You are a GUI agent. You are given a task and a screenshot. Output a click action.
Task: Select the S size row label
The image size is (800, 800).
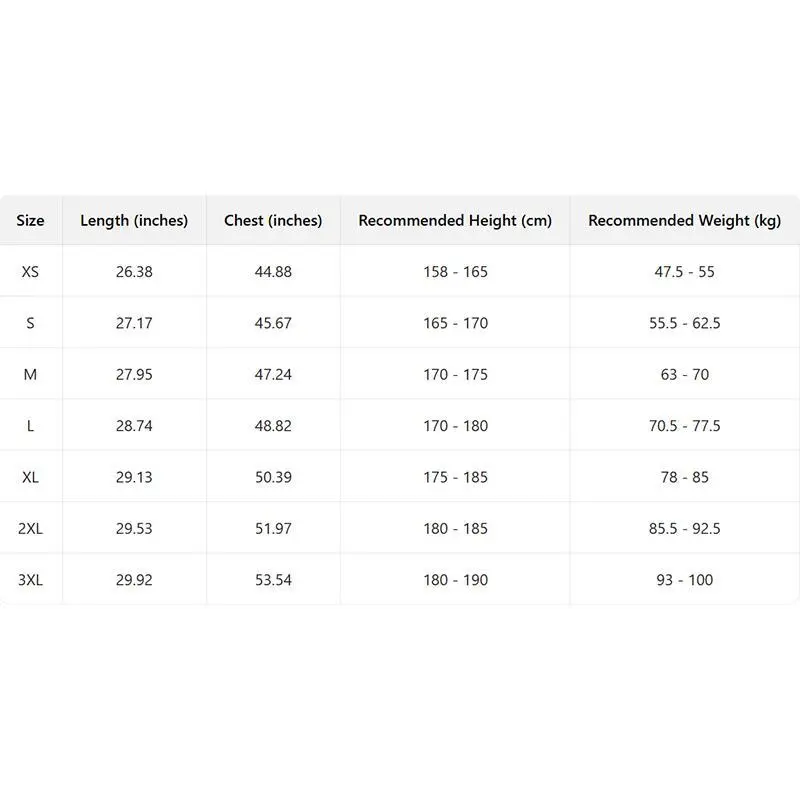(30, 323)
